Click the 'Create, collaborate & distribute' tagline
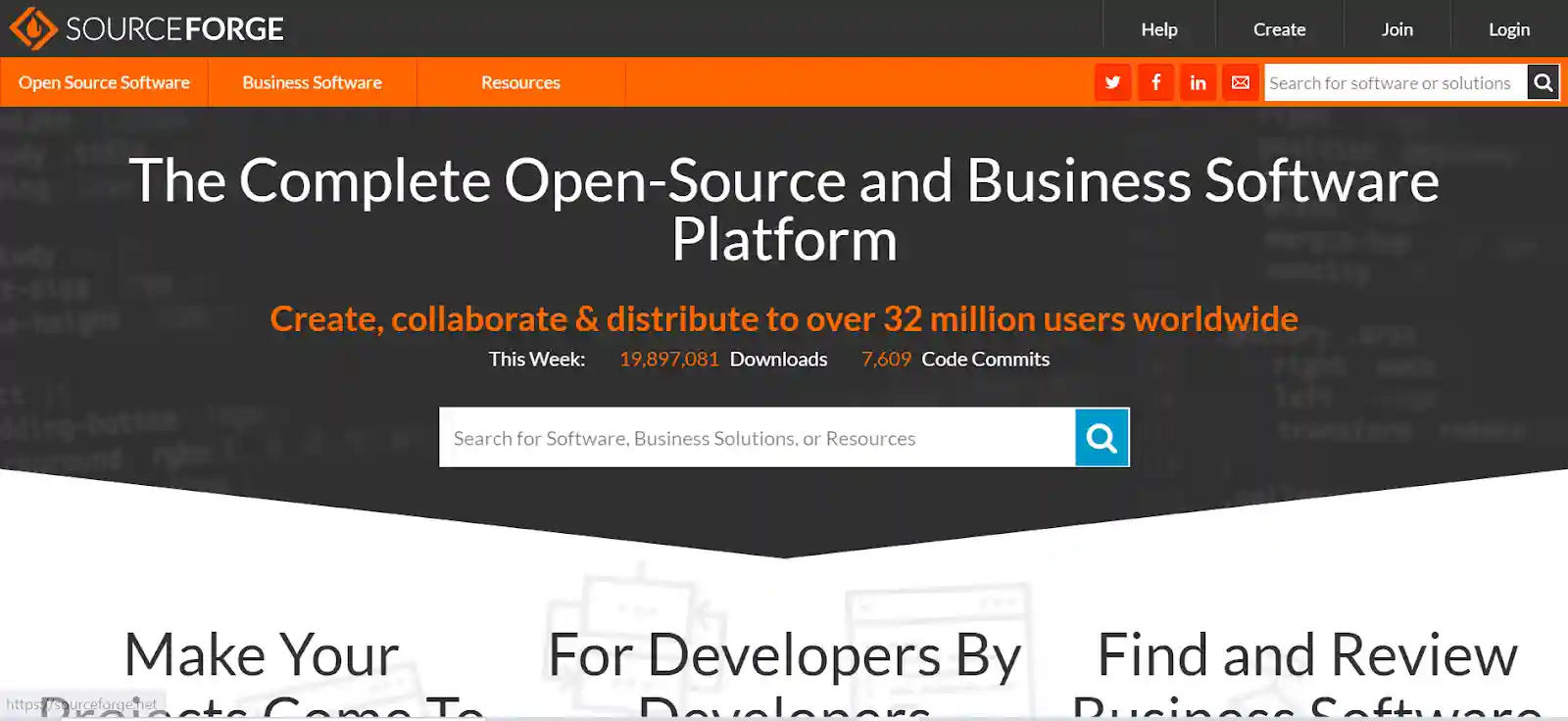 (x=784, y=319)
